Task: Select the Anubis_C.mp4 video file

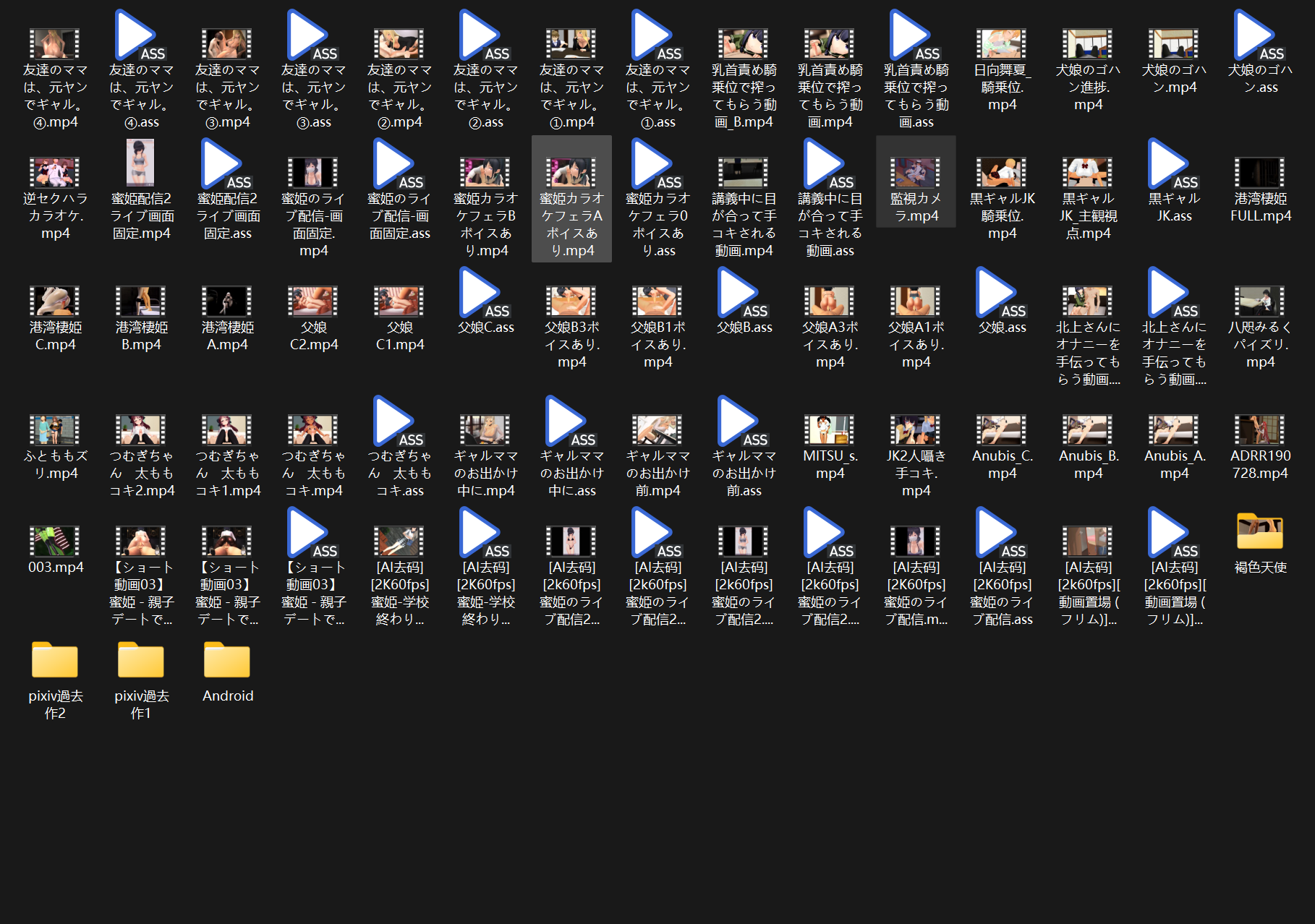Action: (x=1002, y=447)
